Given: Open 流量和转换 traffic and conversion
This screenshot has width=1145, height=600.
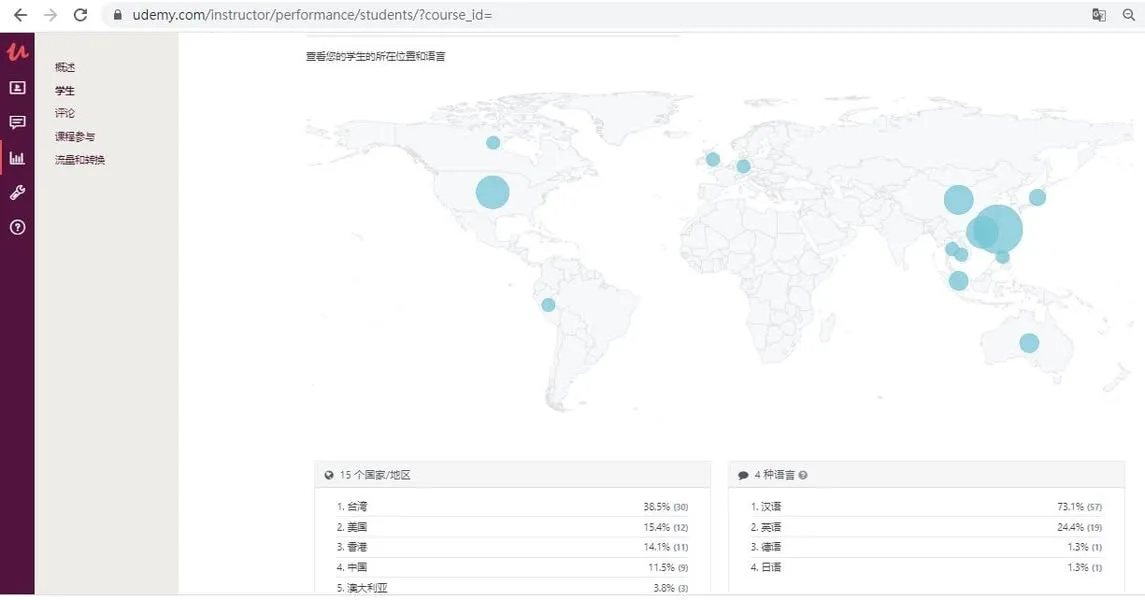Looking at the screenshot, I should coord(80,160).
